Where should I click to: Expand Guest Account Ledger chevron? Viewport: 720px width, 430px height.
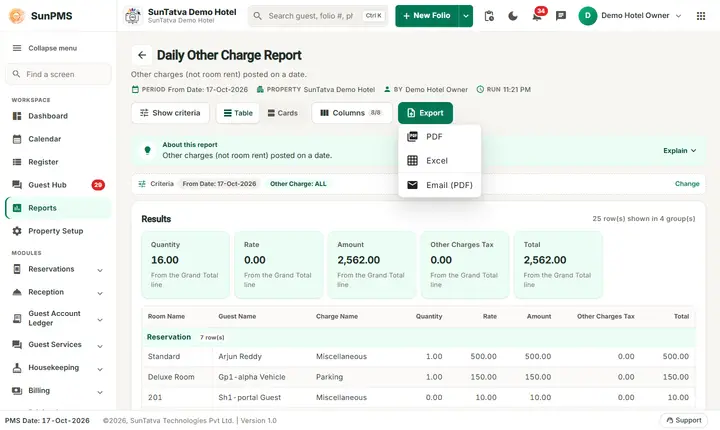tap(100, 319)
